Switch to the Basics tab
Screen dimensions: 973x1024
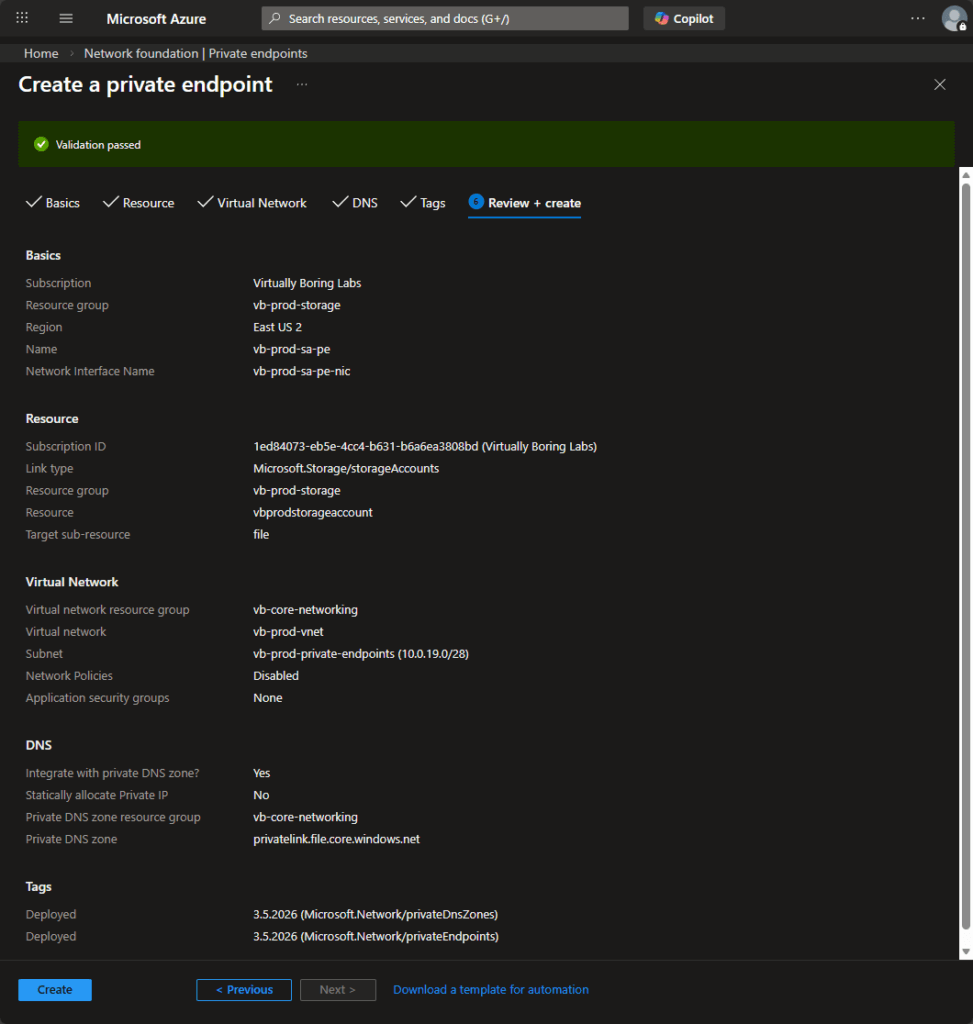[x=53, y=203]
